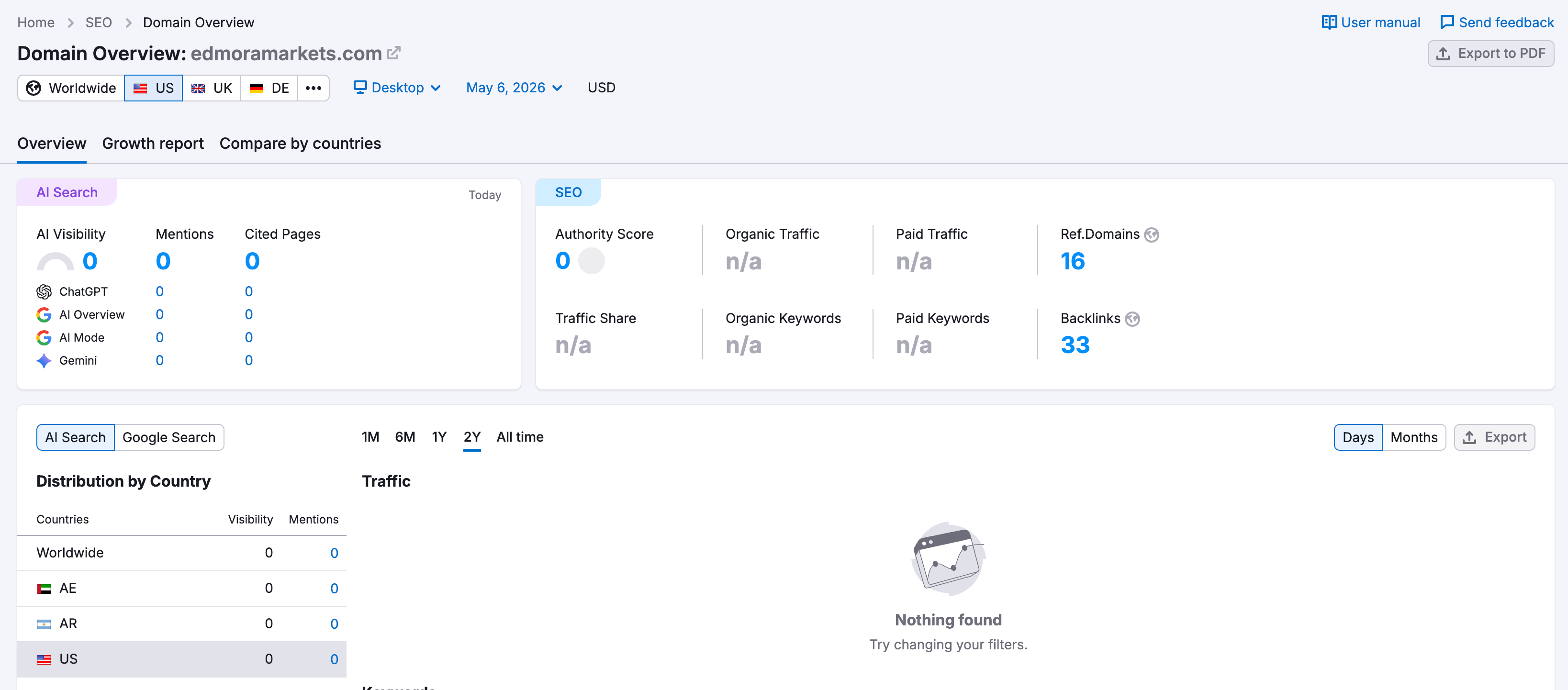This screenshot has width=1568, height=690.
Task: Click the AR row mentions value
Action: click(334, 624)
